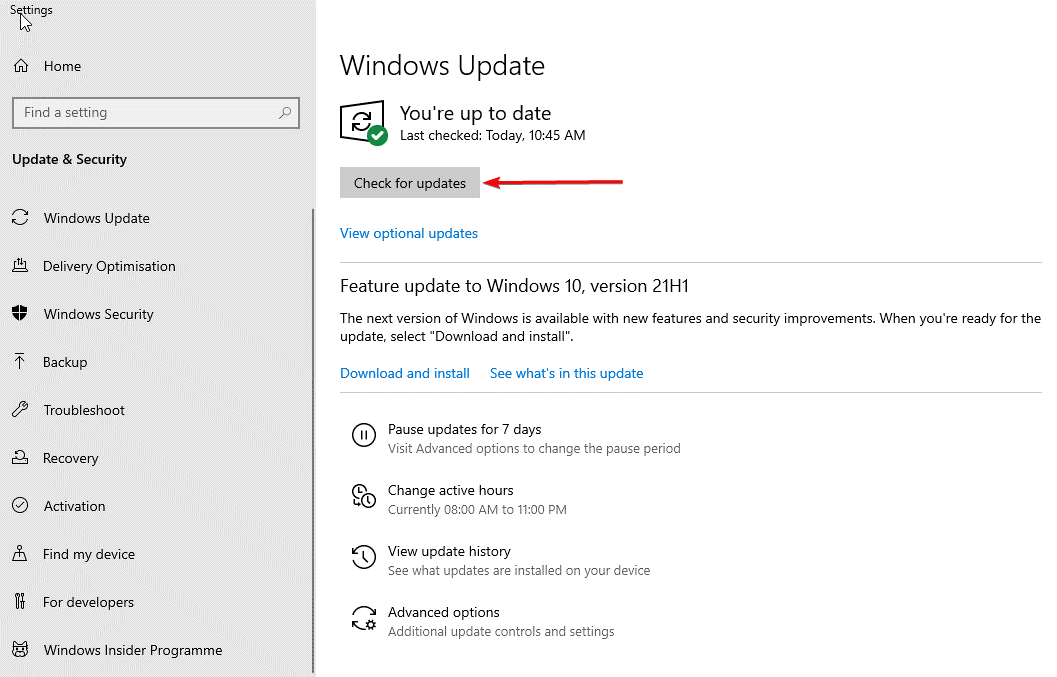Image resolution: width=1057 pixels, height=677 pixels.
Task: Open the View optional updates link
Action: tap(408, 233)
